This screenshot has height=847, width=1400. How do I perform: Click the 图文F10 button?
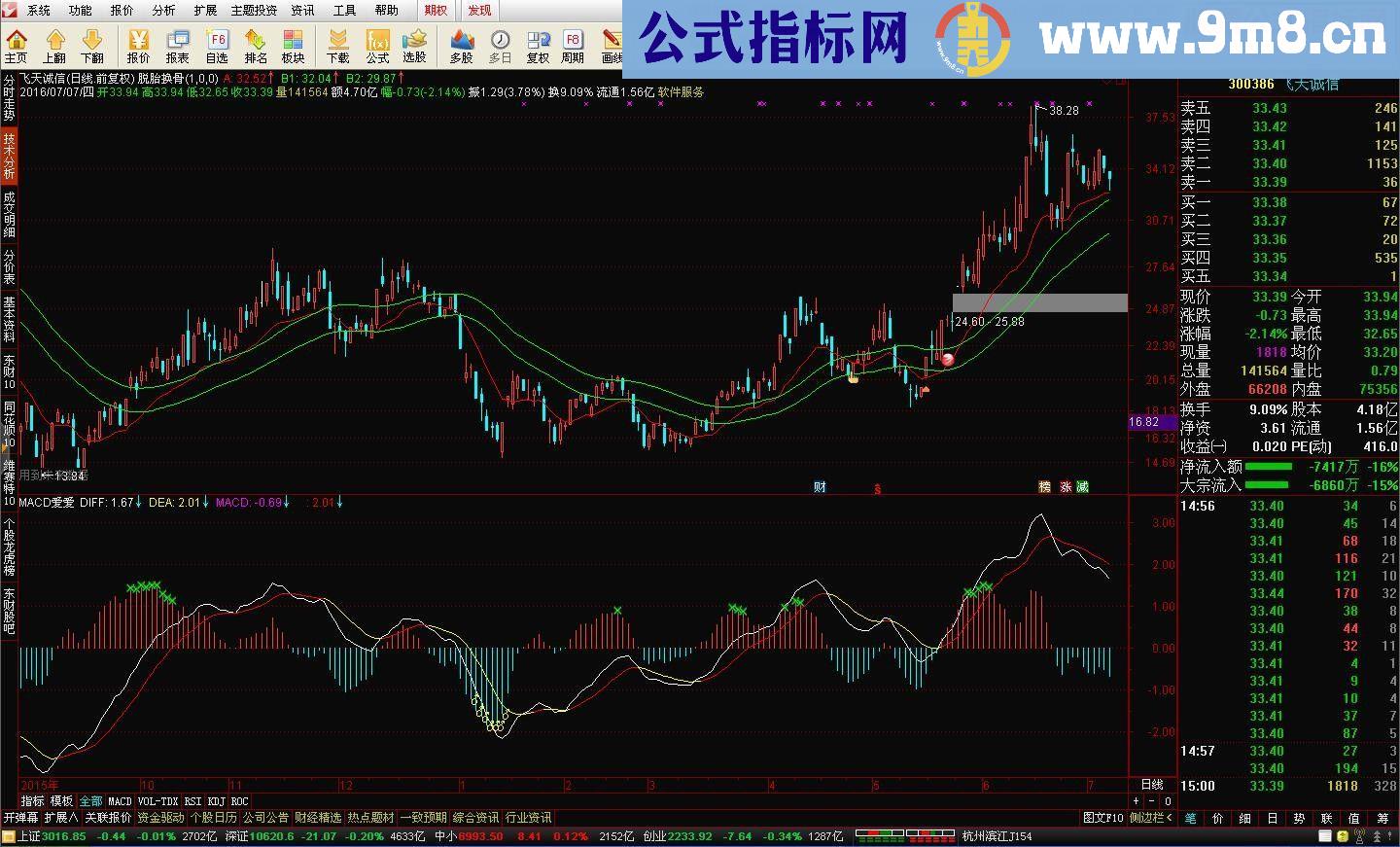pyautogui.click(x=1103, y=818)
